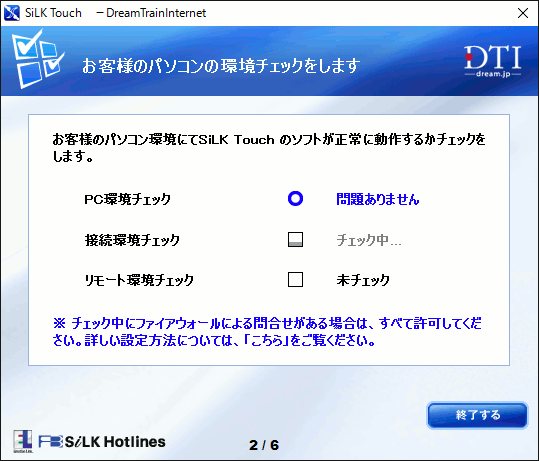
Task: Click the リモート環境チェック label
Action: click(x=139, y=280)
